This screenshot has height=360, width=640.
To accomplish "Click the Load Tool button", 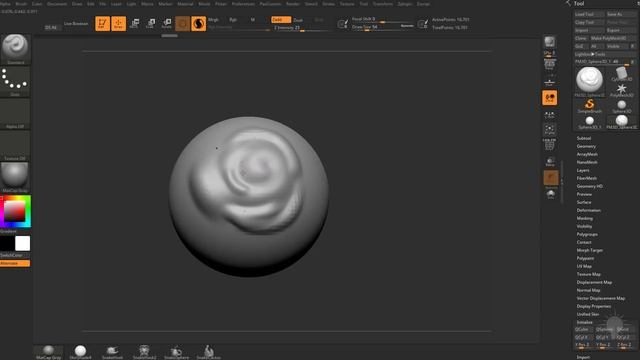I will tap(589, 14).
